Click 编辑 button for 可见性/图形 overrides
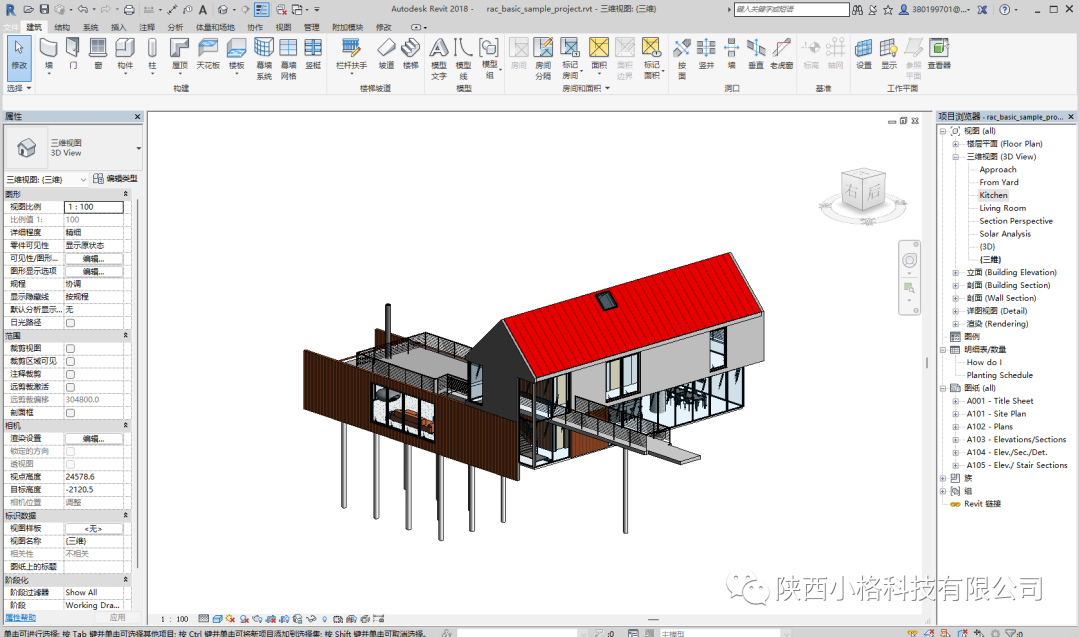1080x637 pixels. [x=94, y=259]
